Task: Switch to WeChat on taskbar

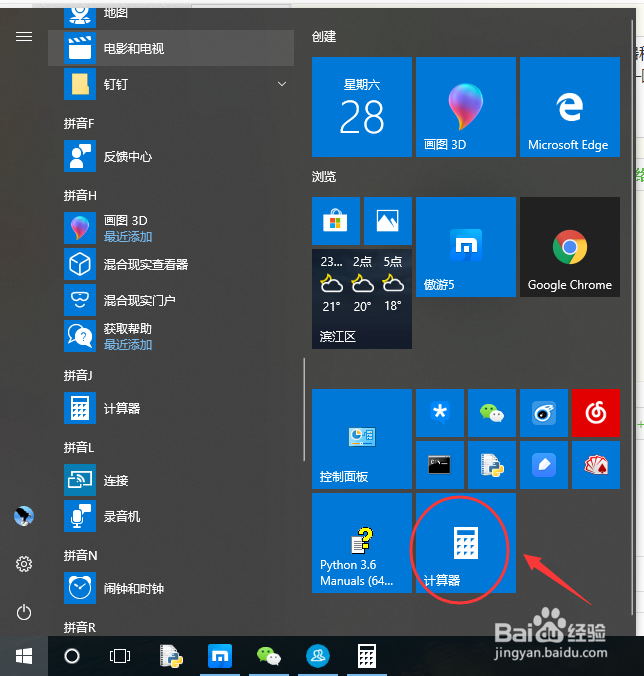Action: [269, 656]
